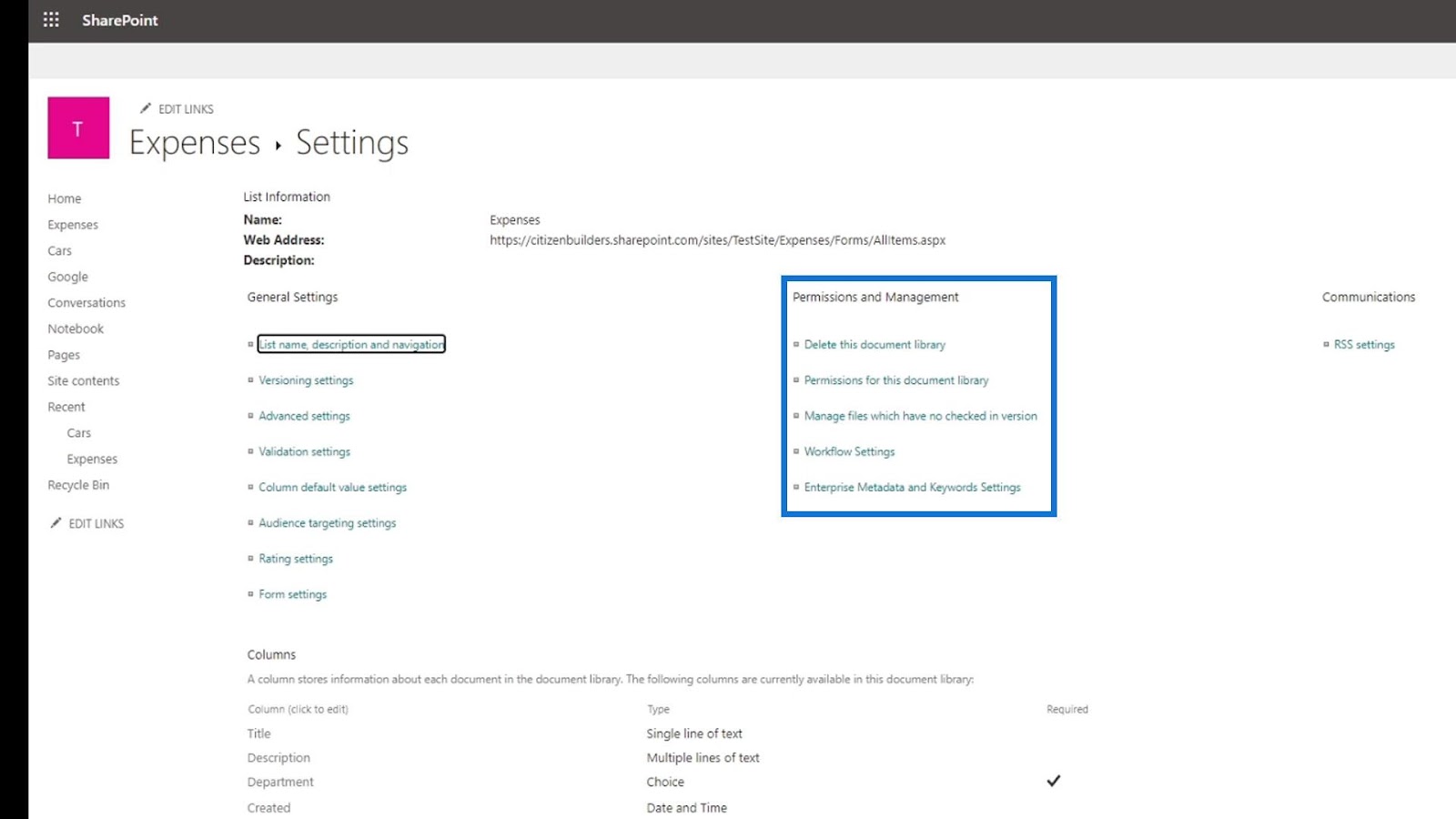This screenshot has height=819, width=1456.
Task: Open Rating settings link
Action: click(x=296, y=559)
